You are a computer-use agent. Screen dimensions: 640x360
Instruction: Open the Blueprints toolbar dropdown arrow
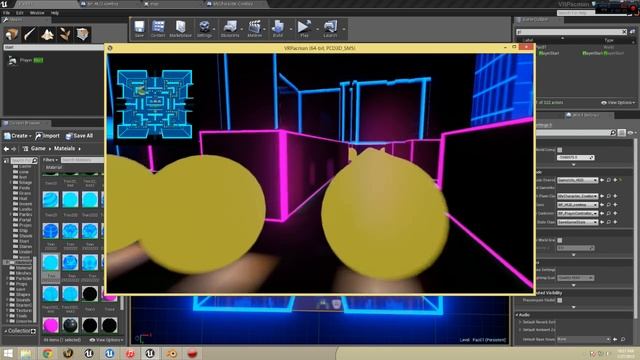(242, 29)
